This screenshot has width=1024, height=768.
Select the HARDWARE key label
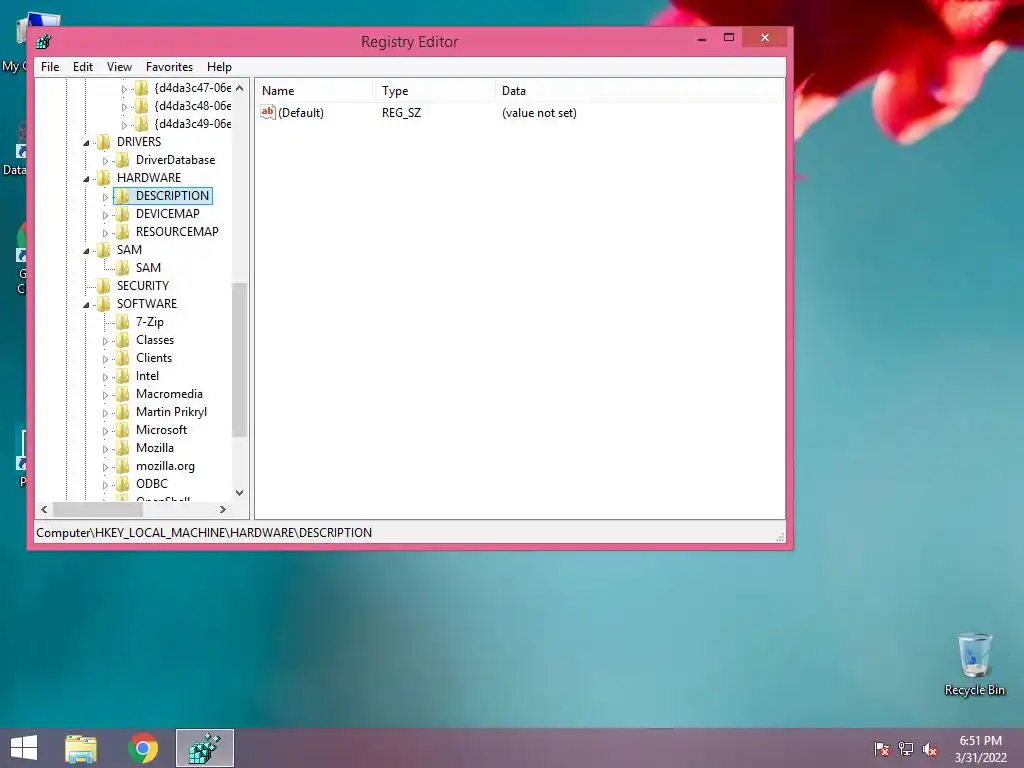149,178
